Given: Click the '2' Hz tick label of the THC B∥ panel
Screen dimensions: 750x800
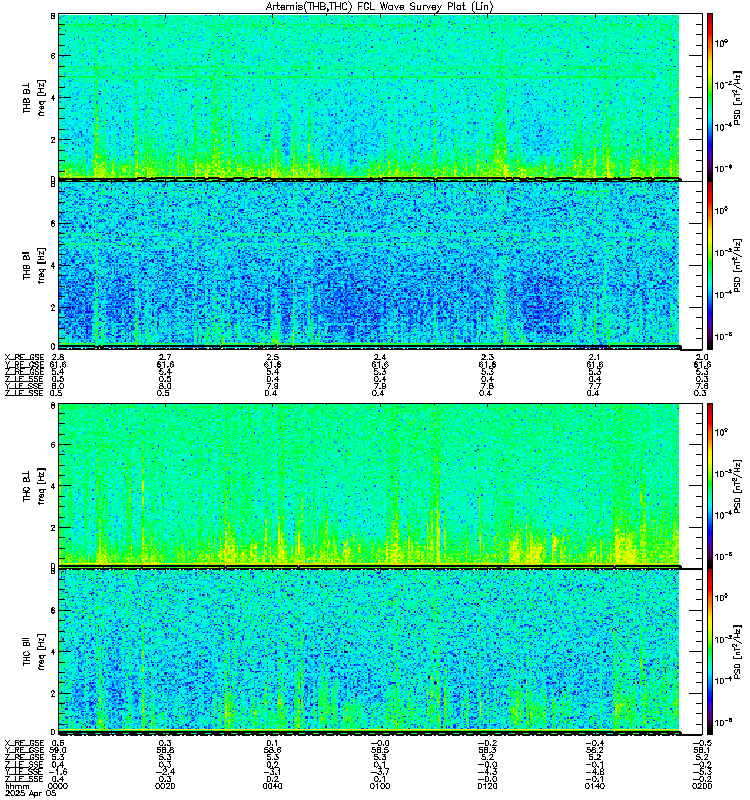Looking at the screenshot, I should coord(53,694).
